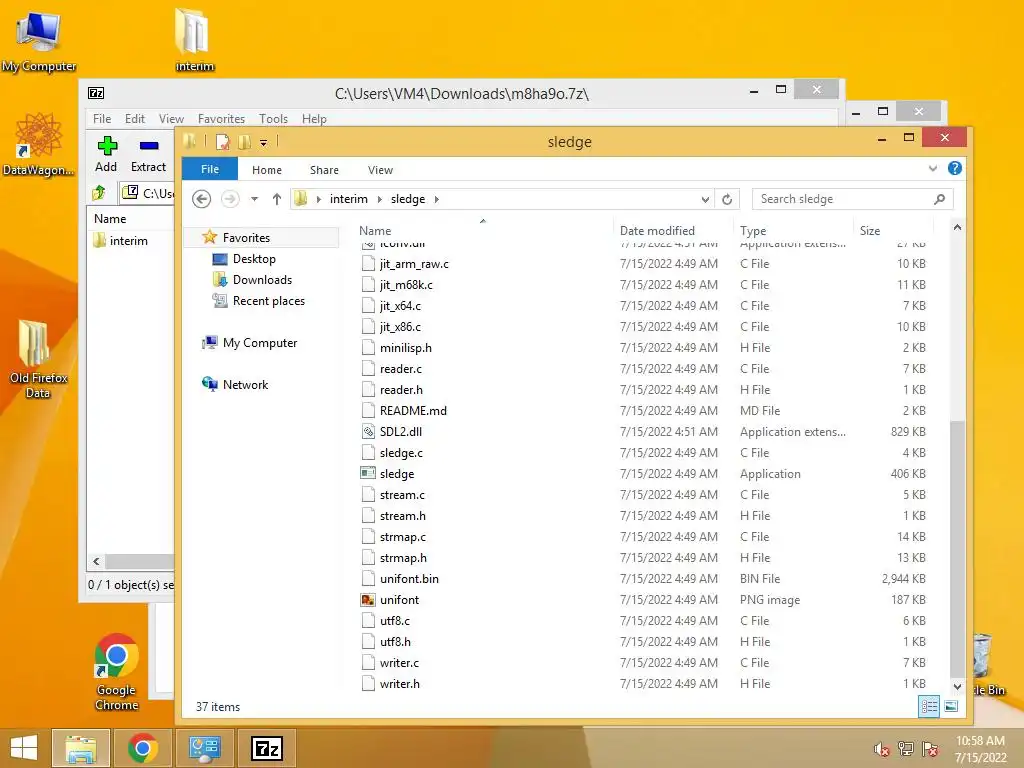Click the Up to interim arrow
The width and height of the screenshot is (1024, 768).
point(277,199)
